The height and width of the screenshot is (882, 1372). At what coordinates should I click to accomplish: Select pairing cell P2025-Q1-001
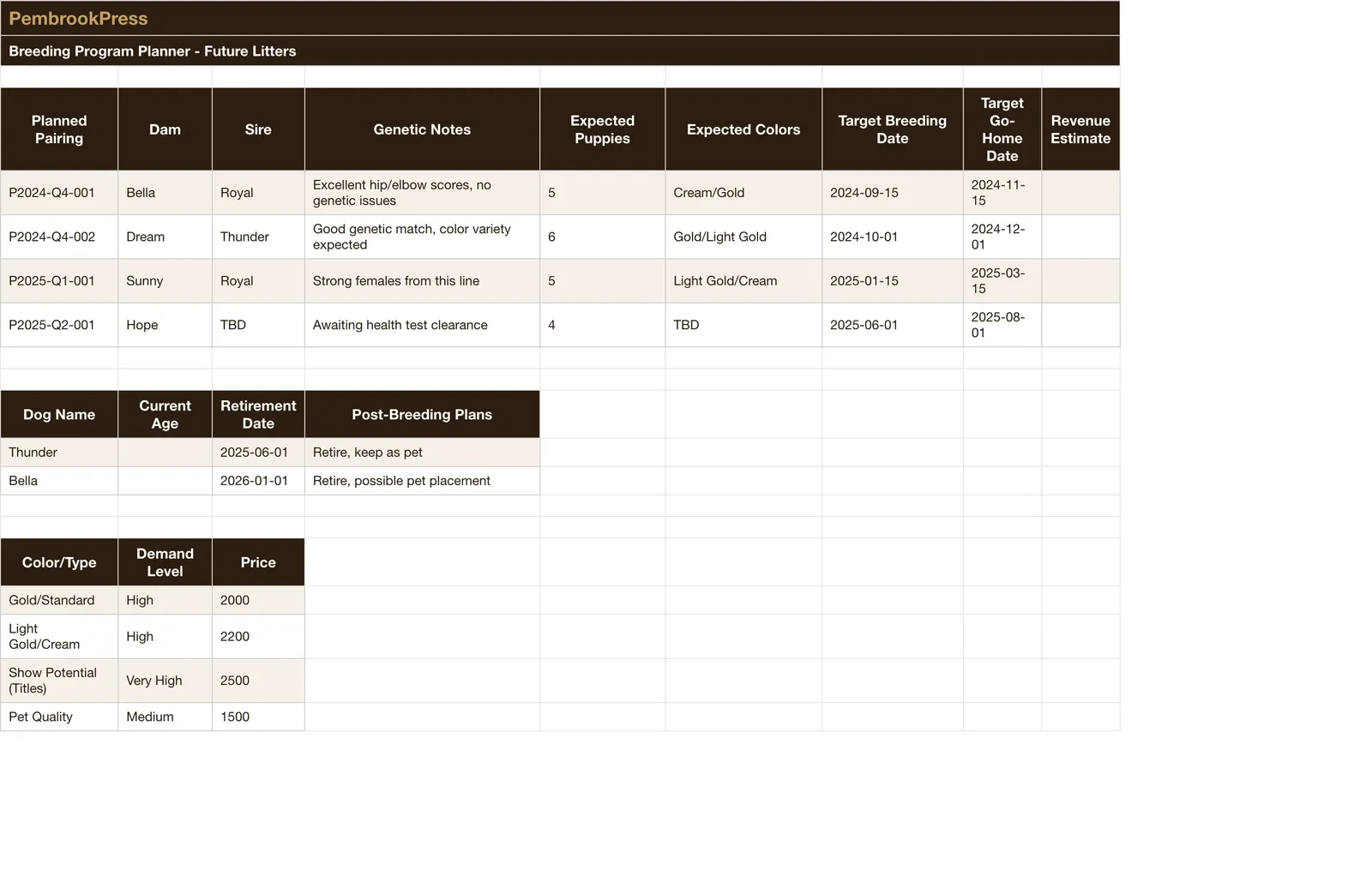[59, 281]
